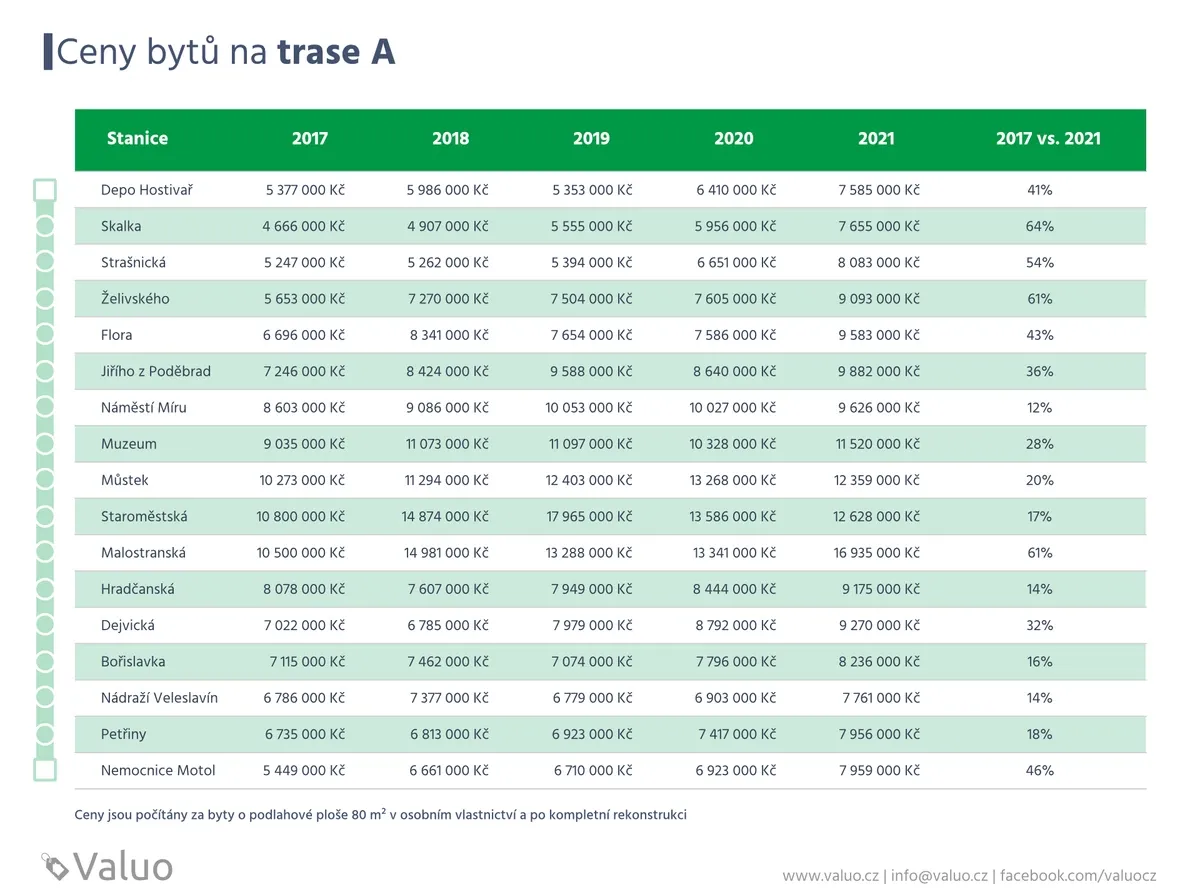Image resolution: width=1200 pixels, height=894 pixels.
Task: Select the "2017 vs. 2021" column header
Action: (1048, 139)
